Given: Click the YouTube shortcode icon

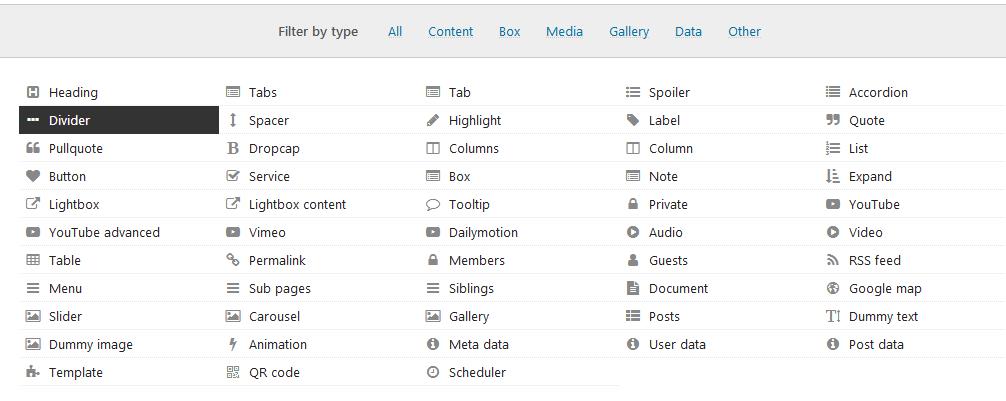Looking at the screenshot, I should (833, 204).
